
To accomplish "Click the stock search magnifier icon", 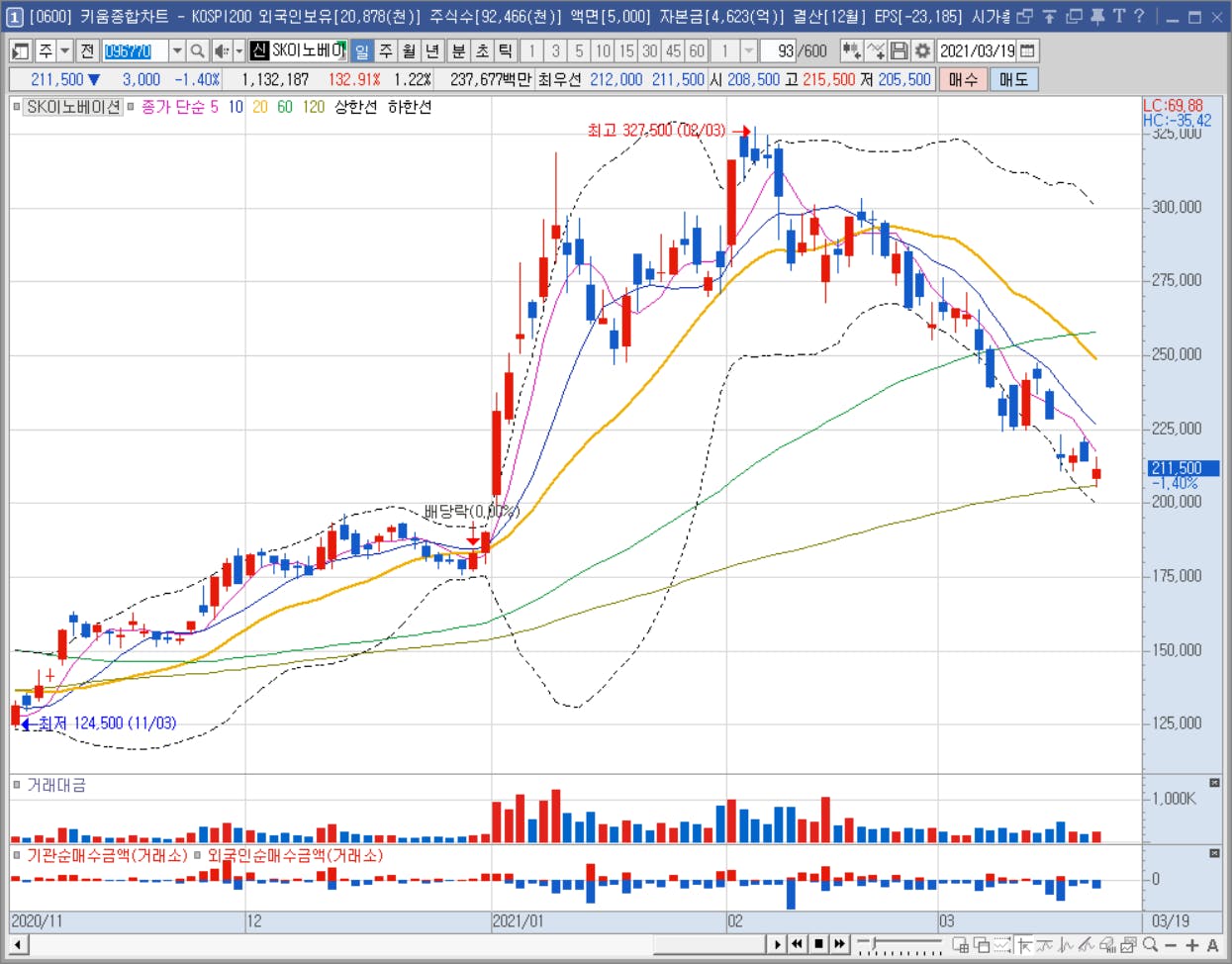I will [x=198, y=50].
